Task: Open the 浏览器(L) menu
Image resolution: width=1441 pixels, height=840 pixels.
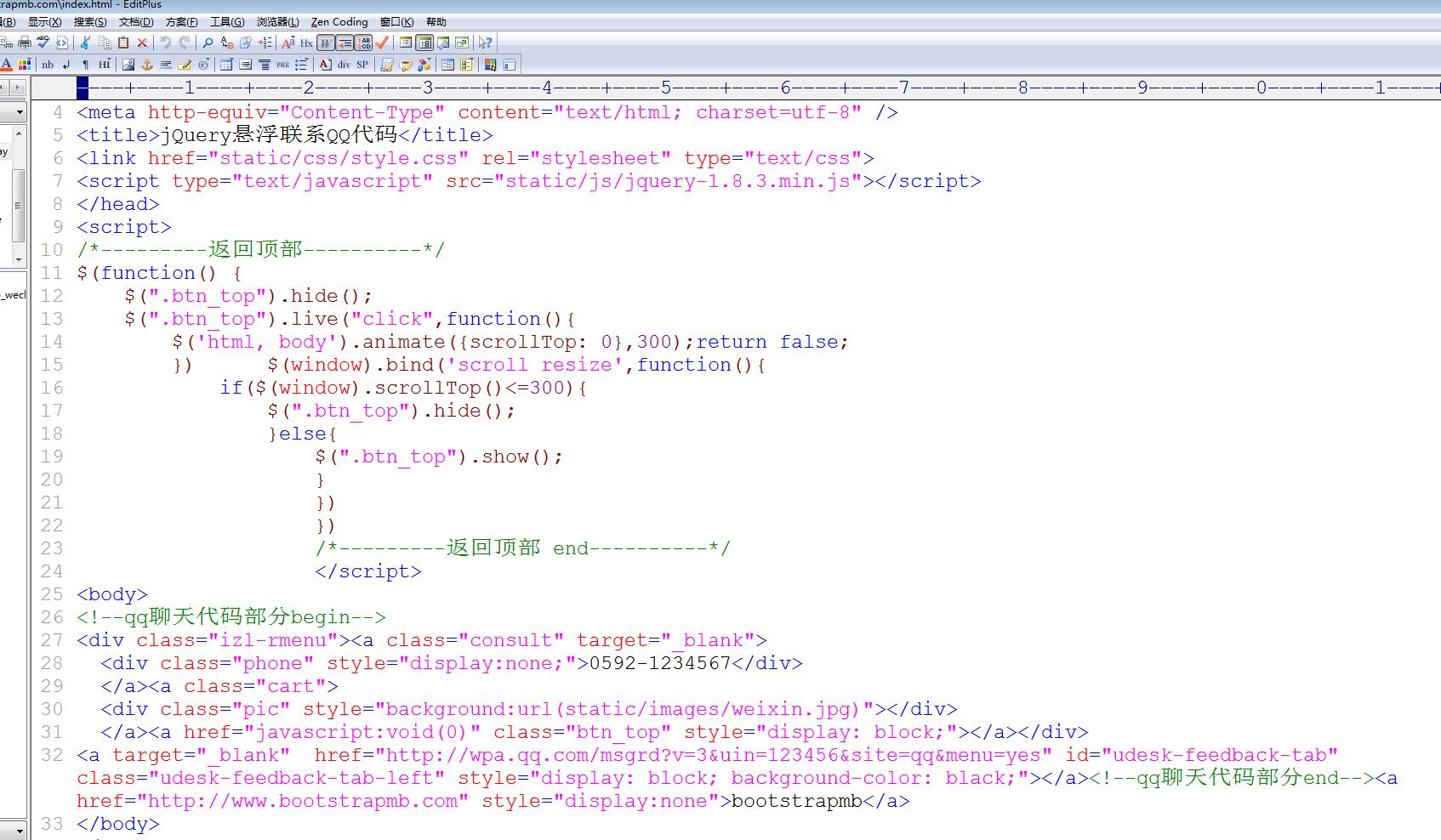Action: [278, 21]
